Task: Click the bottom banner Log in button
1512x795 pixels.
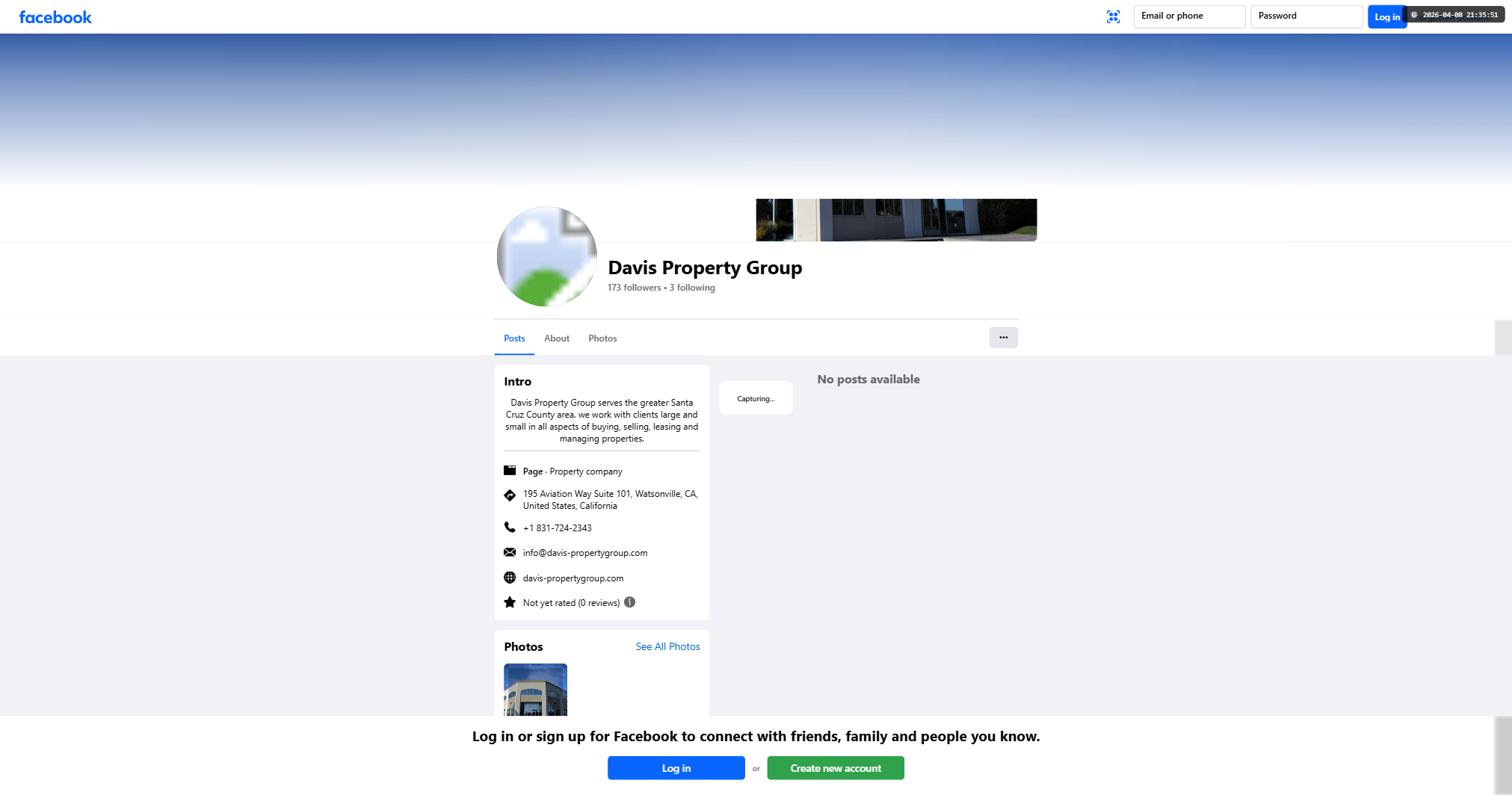Action: 676,768
